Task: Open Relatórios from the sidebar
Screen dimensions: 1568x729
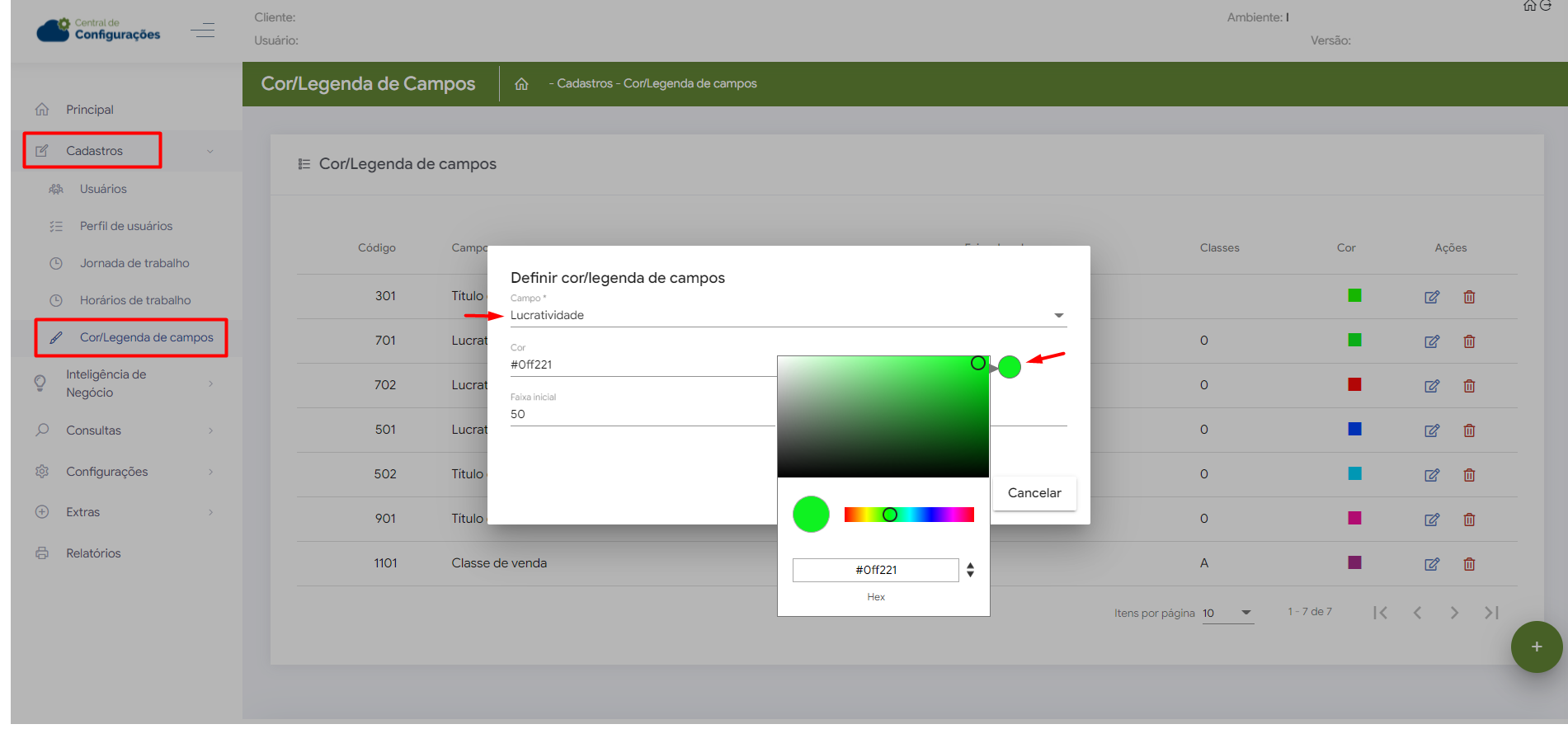Action: point(93,553)
